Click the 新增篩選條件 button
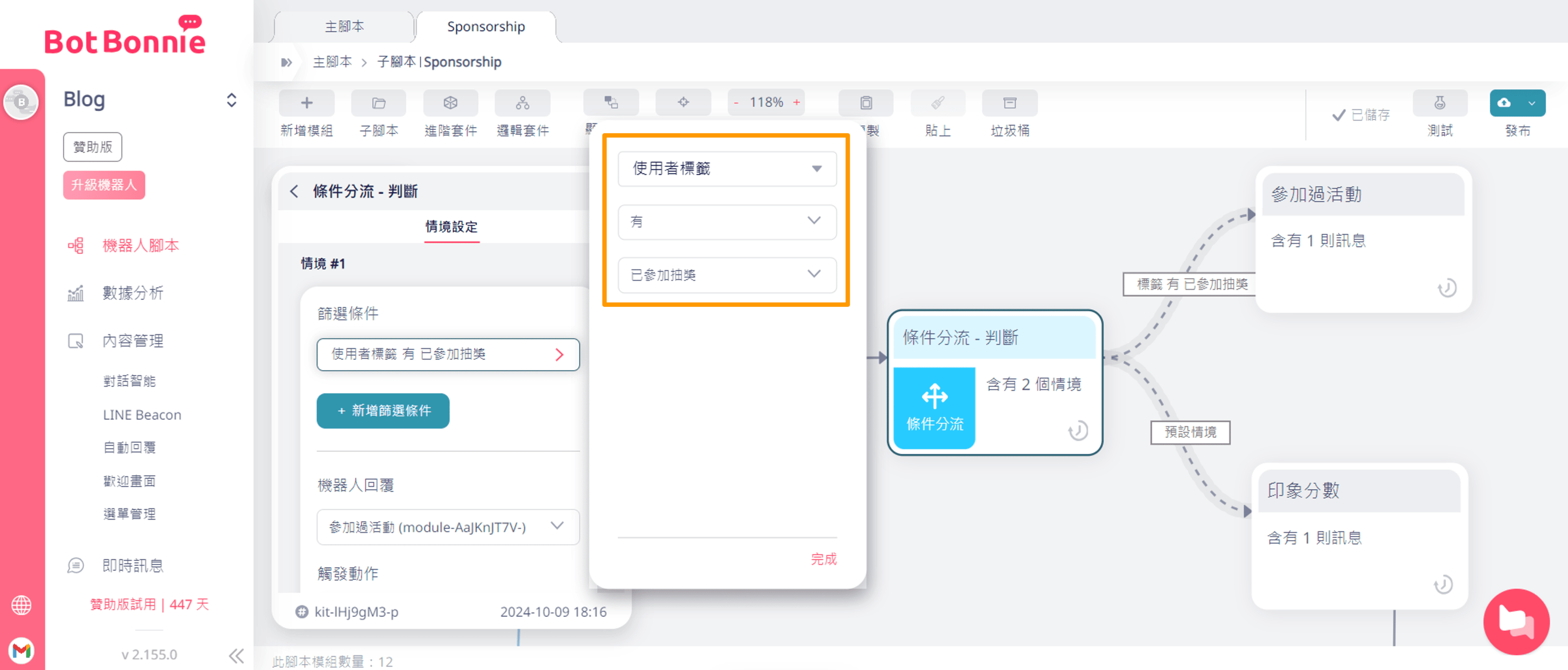Image resolution: width=1568 pixels, height=670 pixels. (x=382, y=411)
